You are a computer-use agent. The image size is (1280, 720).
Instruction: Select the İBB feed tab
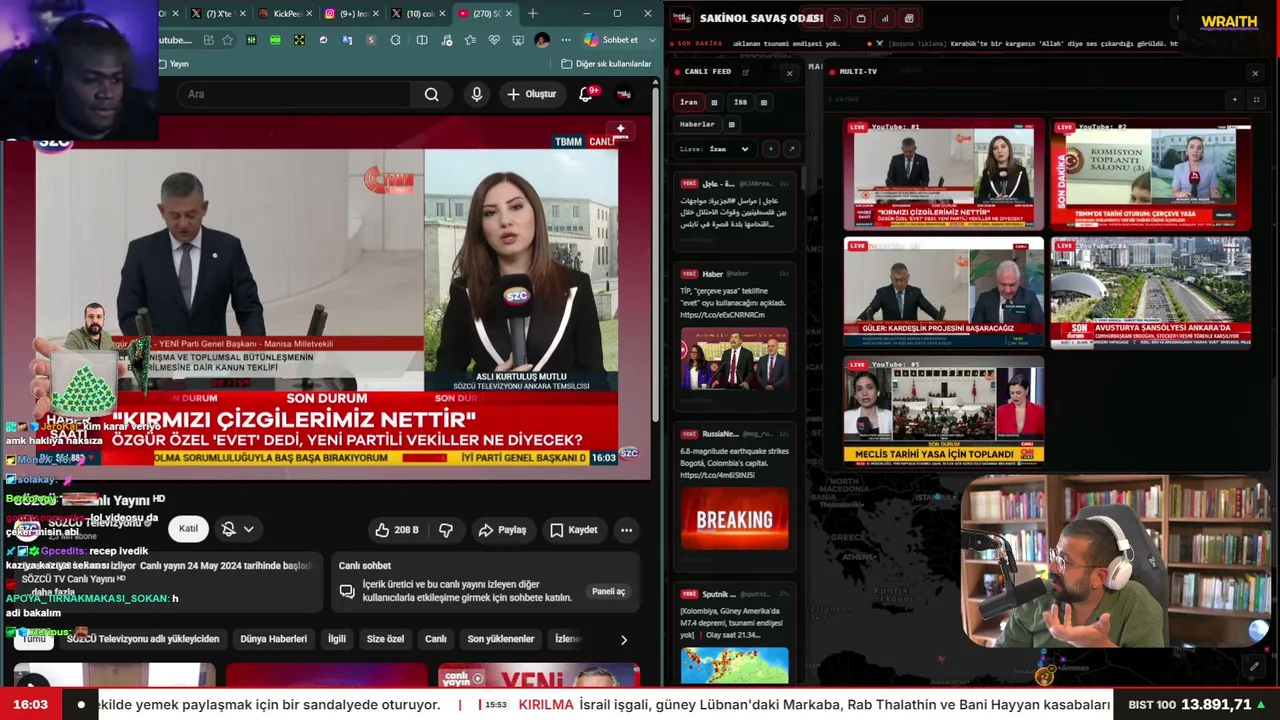click(x=740, y=102)
